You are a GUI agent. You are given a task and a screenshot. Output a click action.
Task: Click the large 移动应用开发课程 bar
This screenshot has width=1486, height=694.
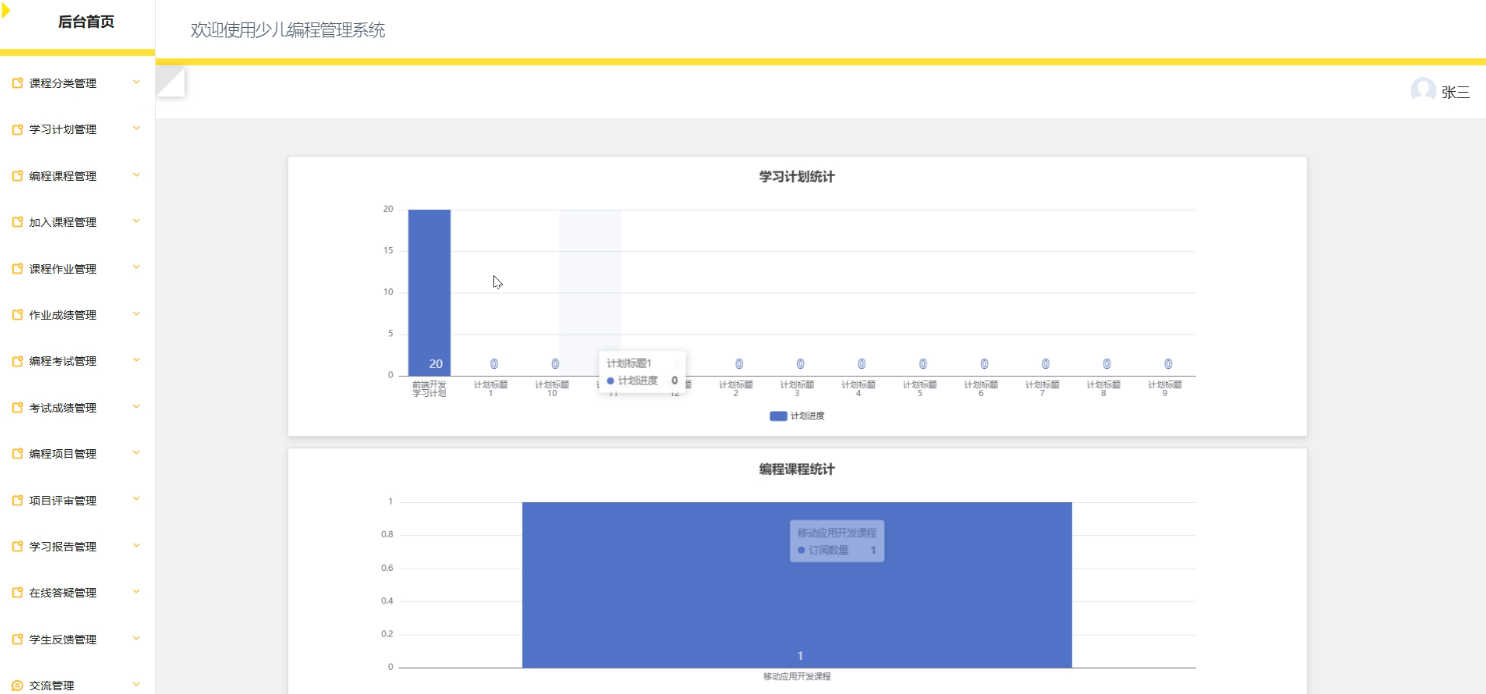click(x=797, y=585)
